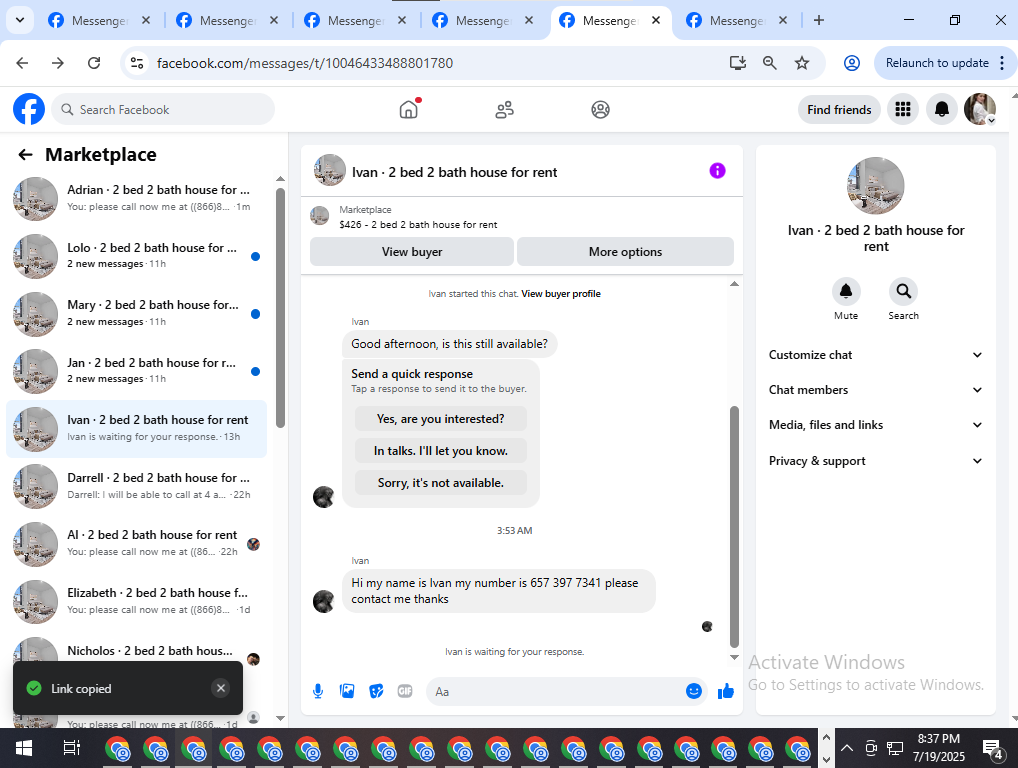
Task: Show hidden system tray icons
Action: (847, 748)
